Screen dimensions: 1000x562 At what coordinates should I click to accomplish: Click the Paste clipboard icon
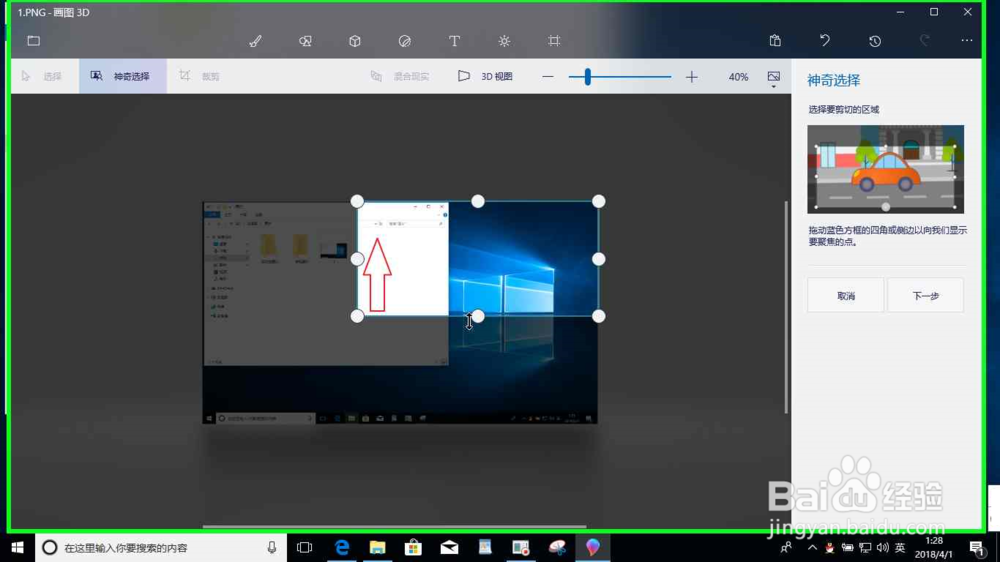click(x=775, y=41)
